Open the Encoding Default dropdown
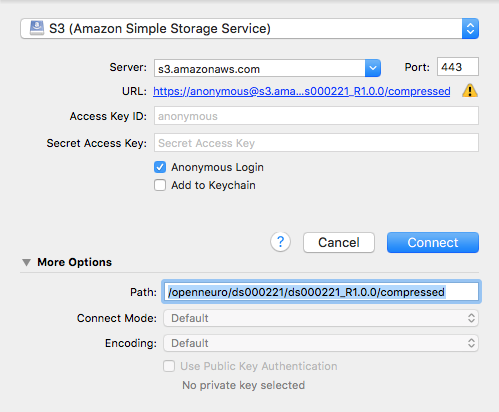Image resolution: width=499 pixels, height=412 pixels. (321, 343)
